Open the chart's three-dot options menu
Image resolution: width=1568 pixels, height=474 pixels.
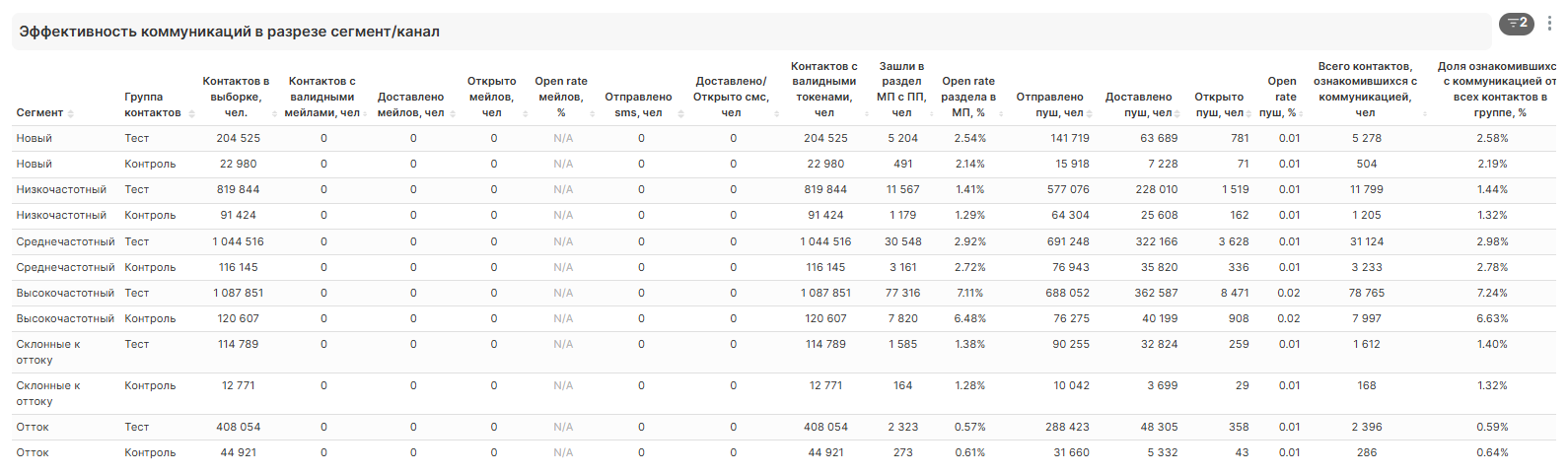(x=1549, y=24)
